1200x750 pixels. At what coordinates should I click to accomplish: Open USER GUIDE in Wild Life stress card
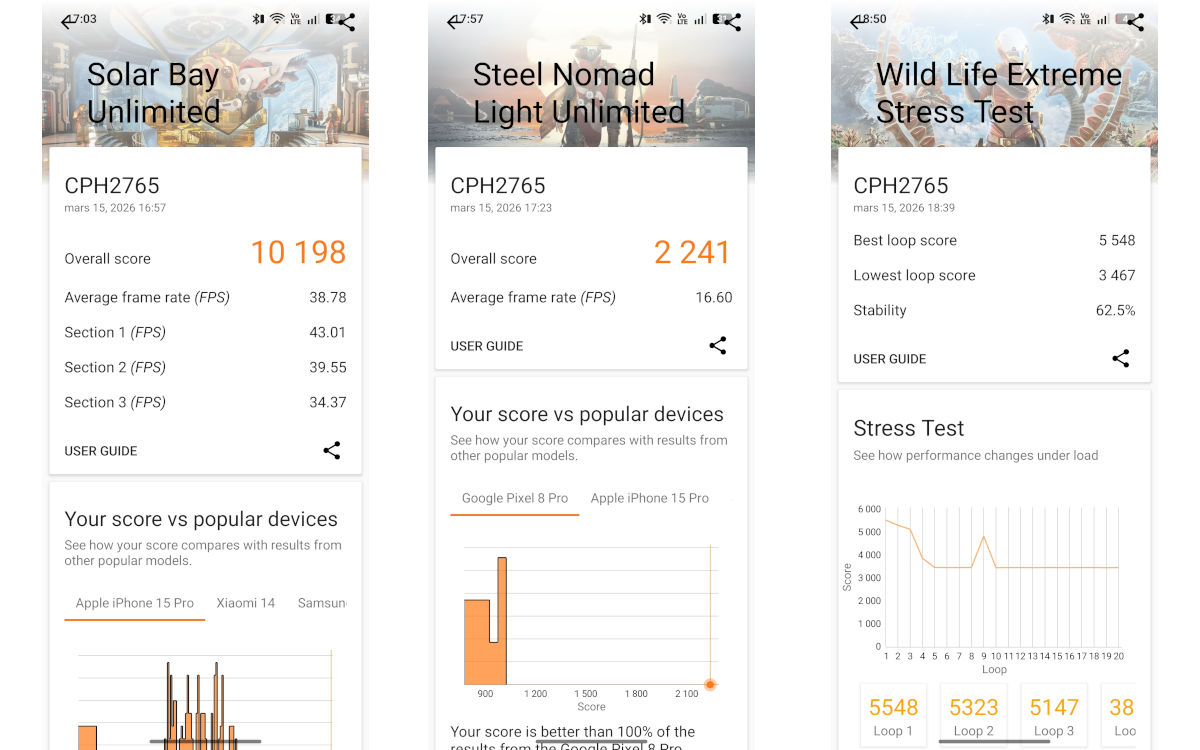[890, 359]
